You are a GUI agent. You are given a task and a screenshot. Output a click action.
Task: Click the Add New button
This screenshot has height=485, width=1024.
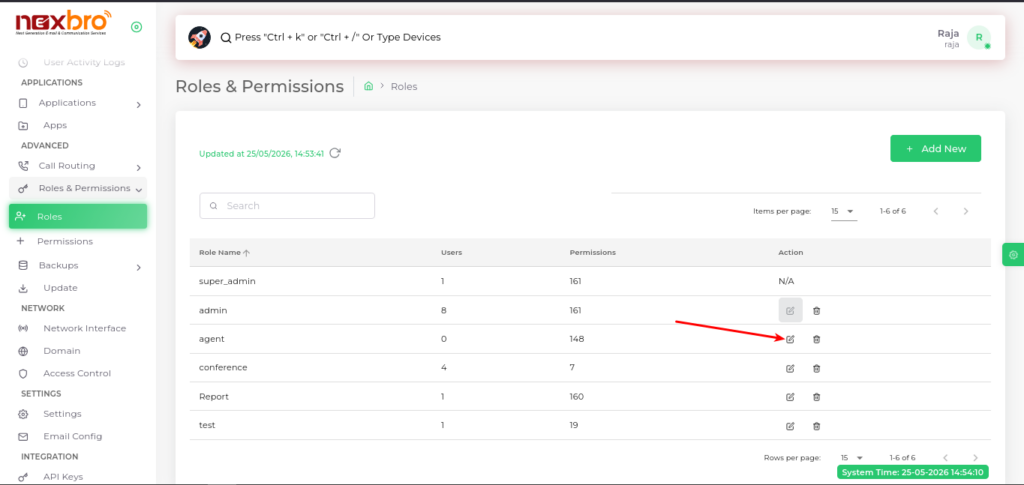935,148
